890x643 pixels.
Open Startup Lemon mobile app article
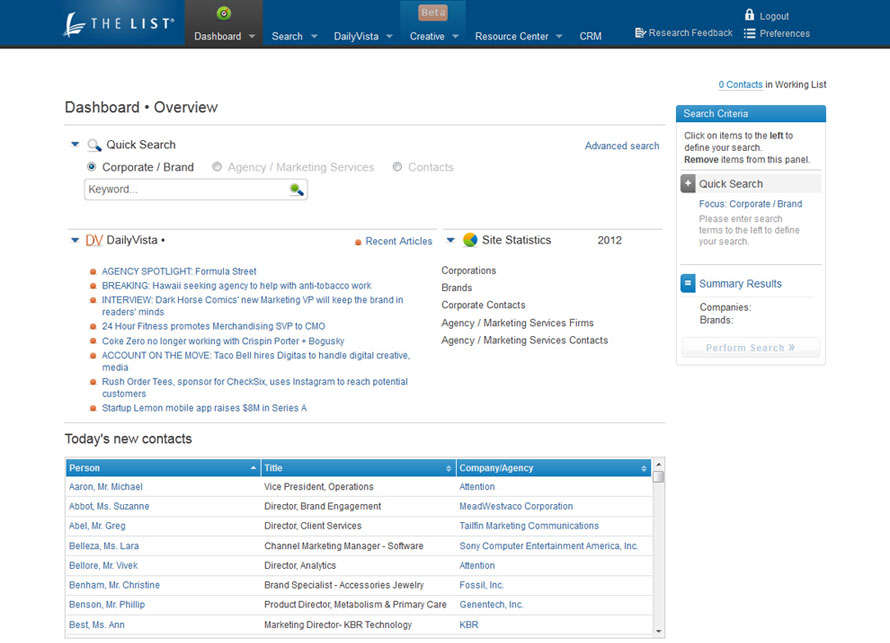click(x=204, y=408)
